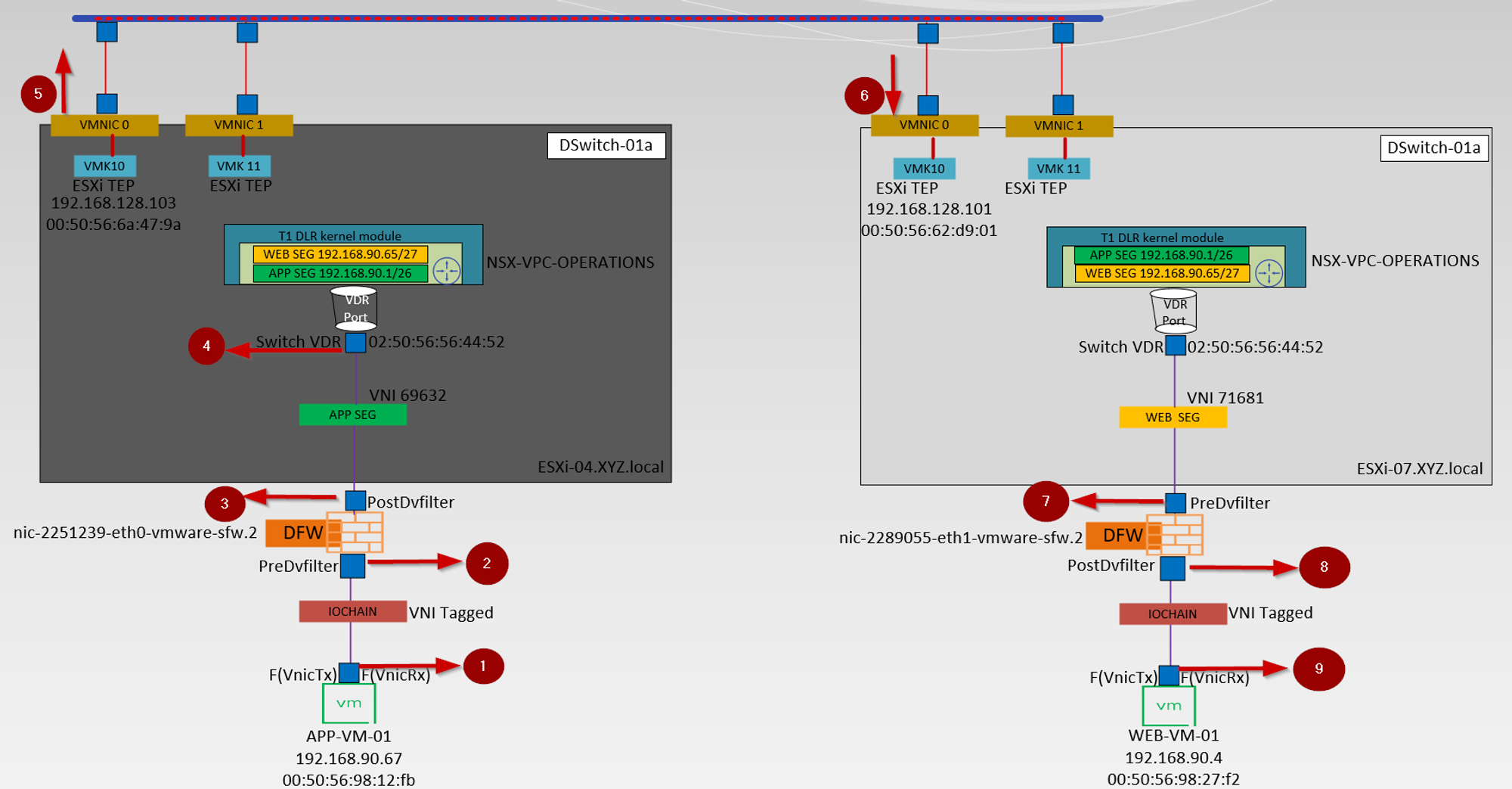The width and height of the screenshot is (1512, 789).
Task: Click the blue PreDvfilter port square near step 7
Action: pyautogui.click(x=1175, y=503)
